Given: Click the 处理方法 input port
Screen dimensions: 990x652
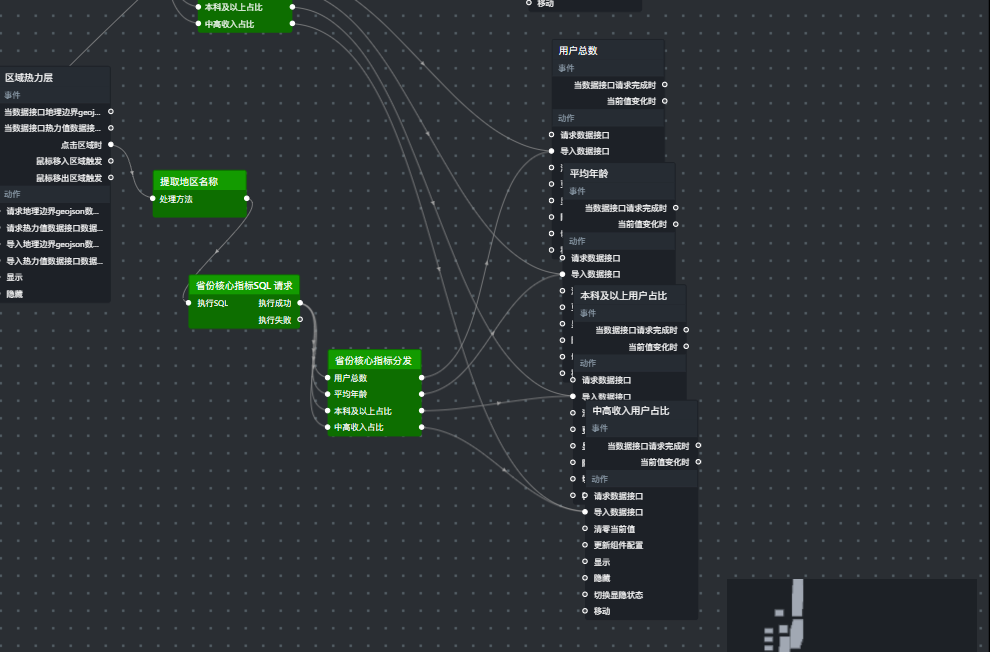Looking at the screenshot, I should tap(153, 199).
